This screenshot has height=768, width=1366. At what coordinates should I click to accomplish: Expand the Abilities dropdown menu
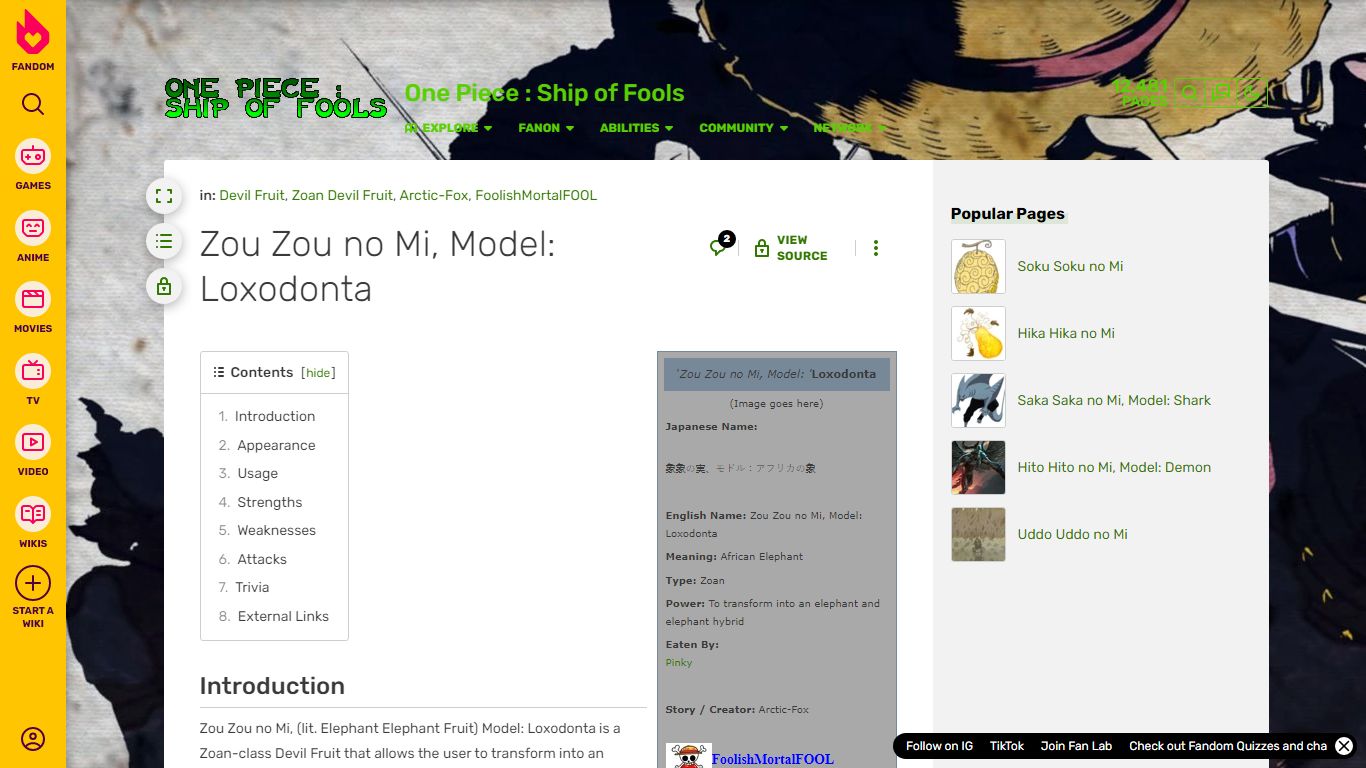coord(636,128)
